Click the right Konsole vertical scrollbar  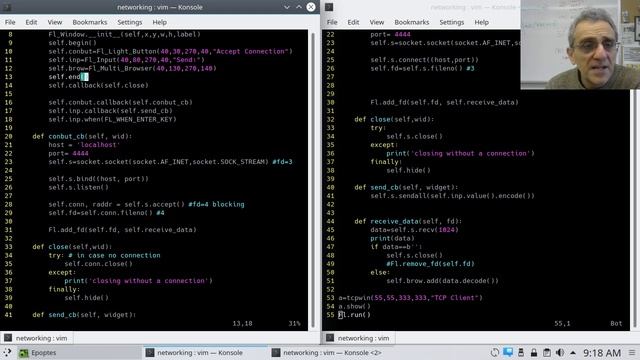tap(635, 208)
